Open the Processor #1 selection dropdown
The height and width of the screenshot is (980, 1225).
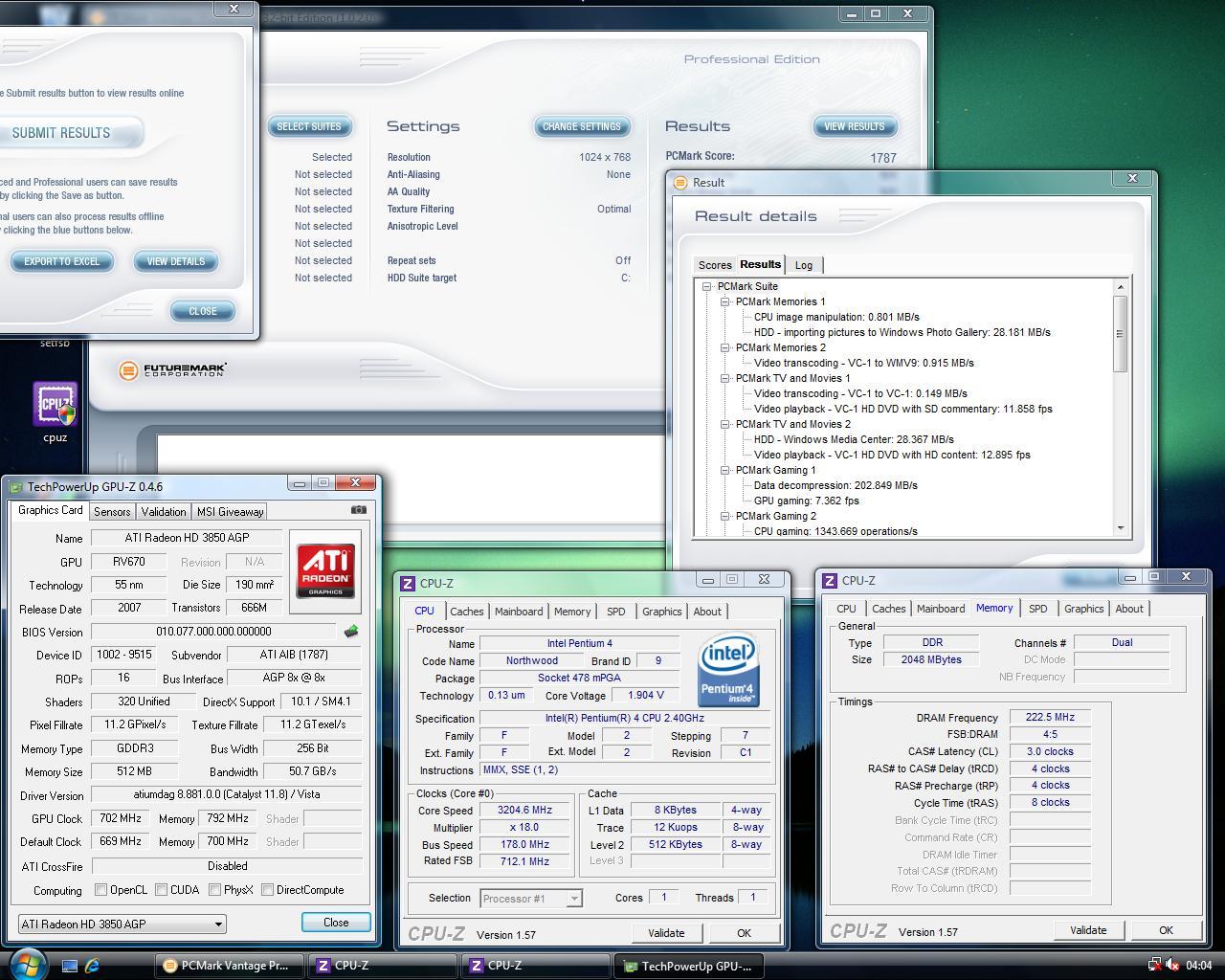(x=531, y=898)
